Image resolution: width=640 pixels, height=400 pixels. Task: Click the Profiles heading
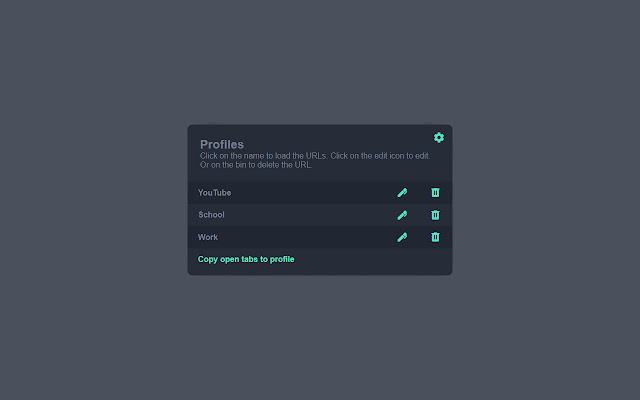point(222,144)
